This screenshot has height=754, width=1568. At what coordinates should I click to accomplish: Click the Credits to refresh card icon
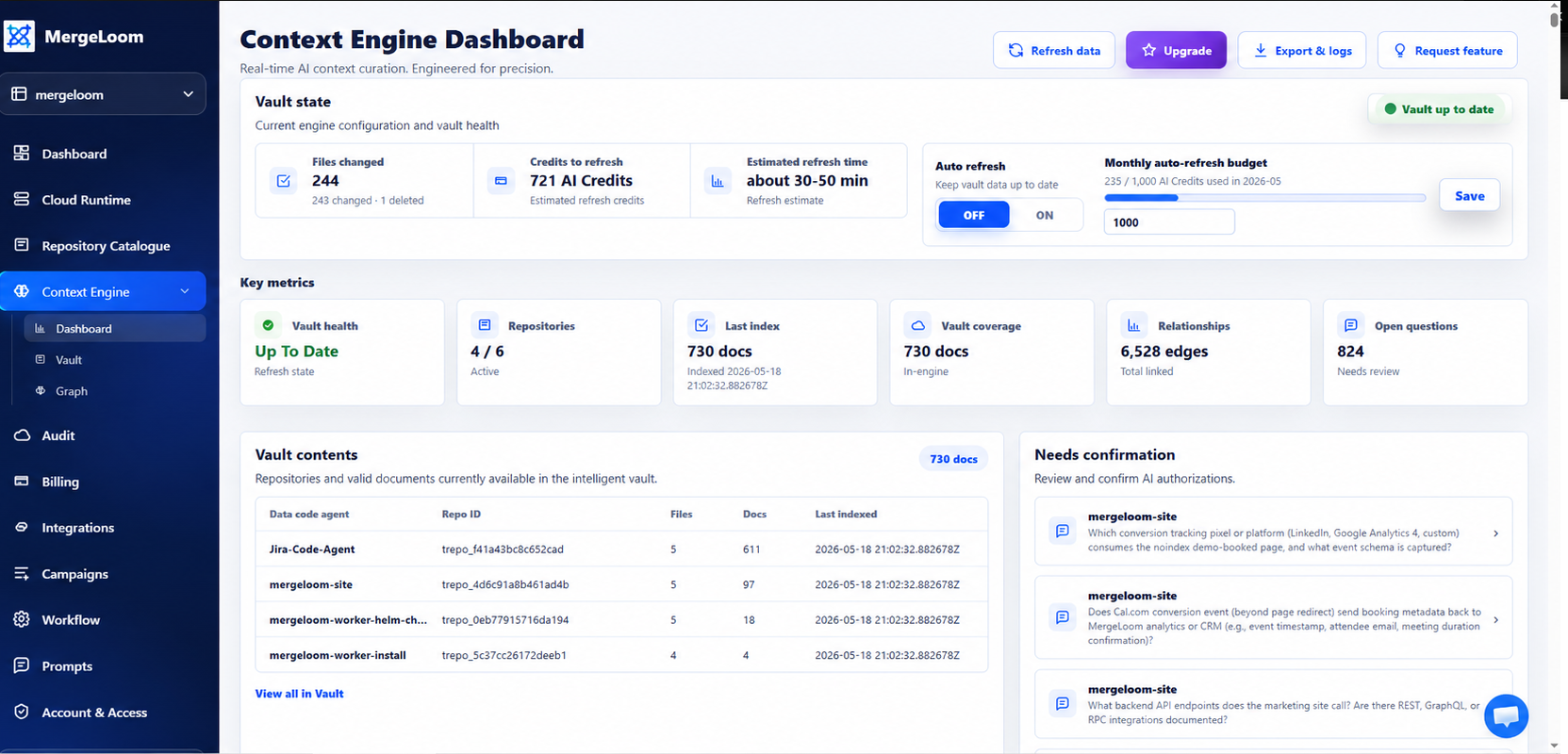point(501,181)
